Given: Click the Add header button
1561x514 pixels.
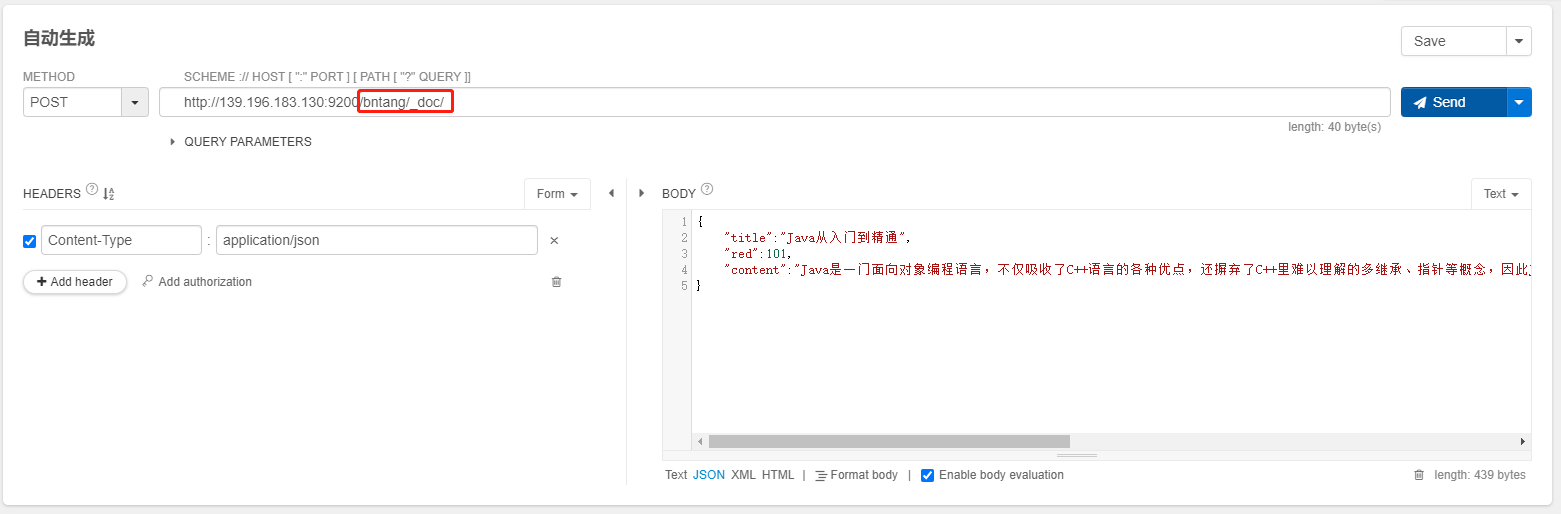Looking at the screenshot, I should tap(75, 282).
